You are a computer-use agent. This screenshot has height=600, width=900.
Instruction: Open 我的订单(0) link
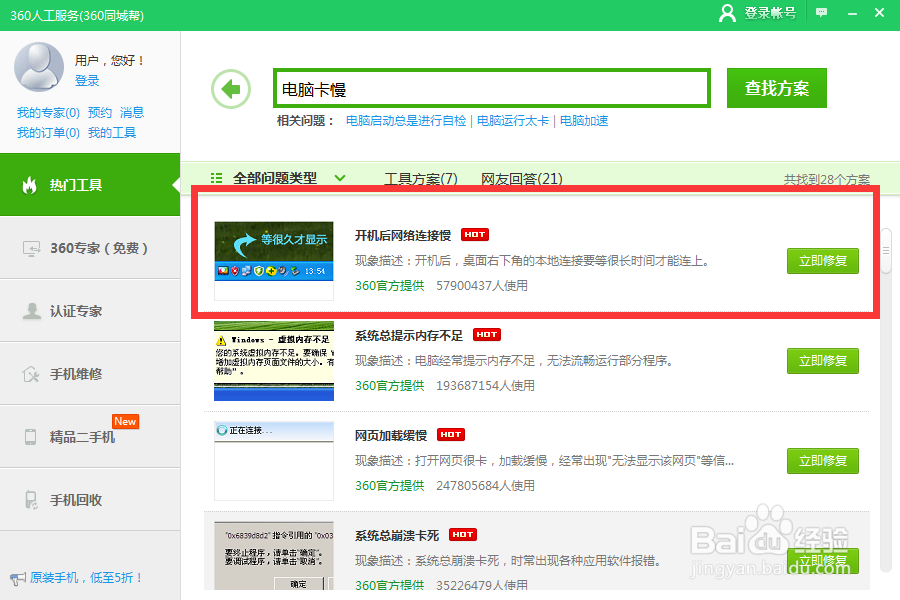click(x=48, y=133)
